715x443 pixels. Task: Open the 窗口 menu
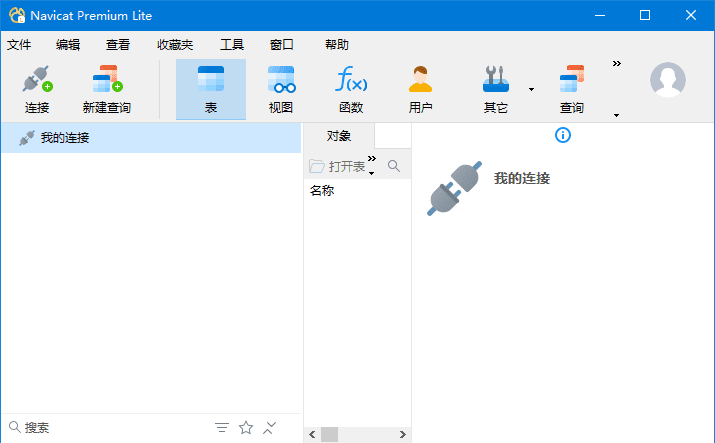click(282, 45)
